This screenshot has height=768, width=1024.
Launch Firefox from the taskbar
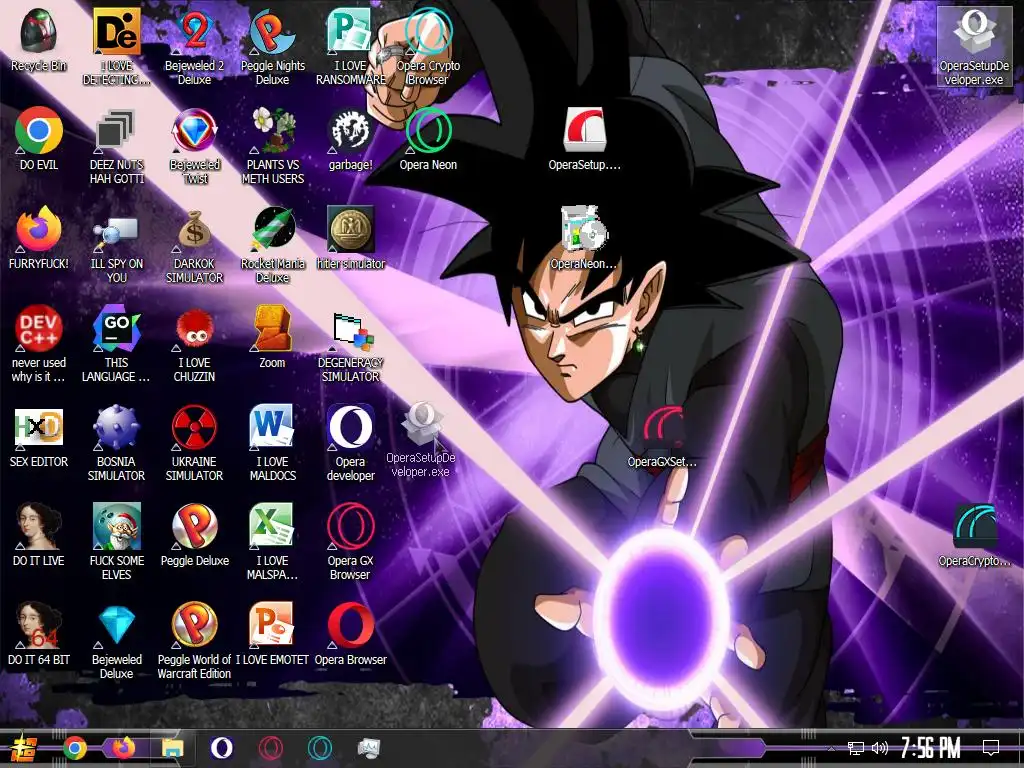pos(123,748)
